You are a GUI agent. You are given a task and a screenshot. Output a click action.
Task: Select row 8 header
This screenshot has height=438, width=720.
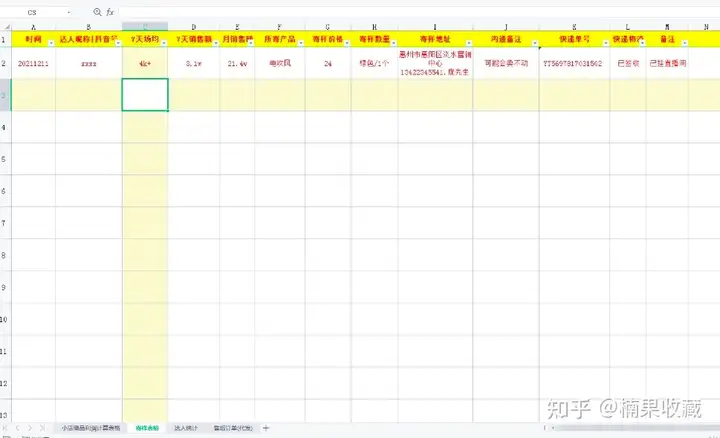tap(5, 255)
